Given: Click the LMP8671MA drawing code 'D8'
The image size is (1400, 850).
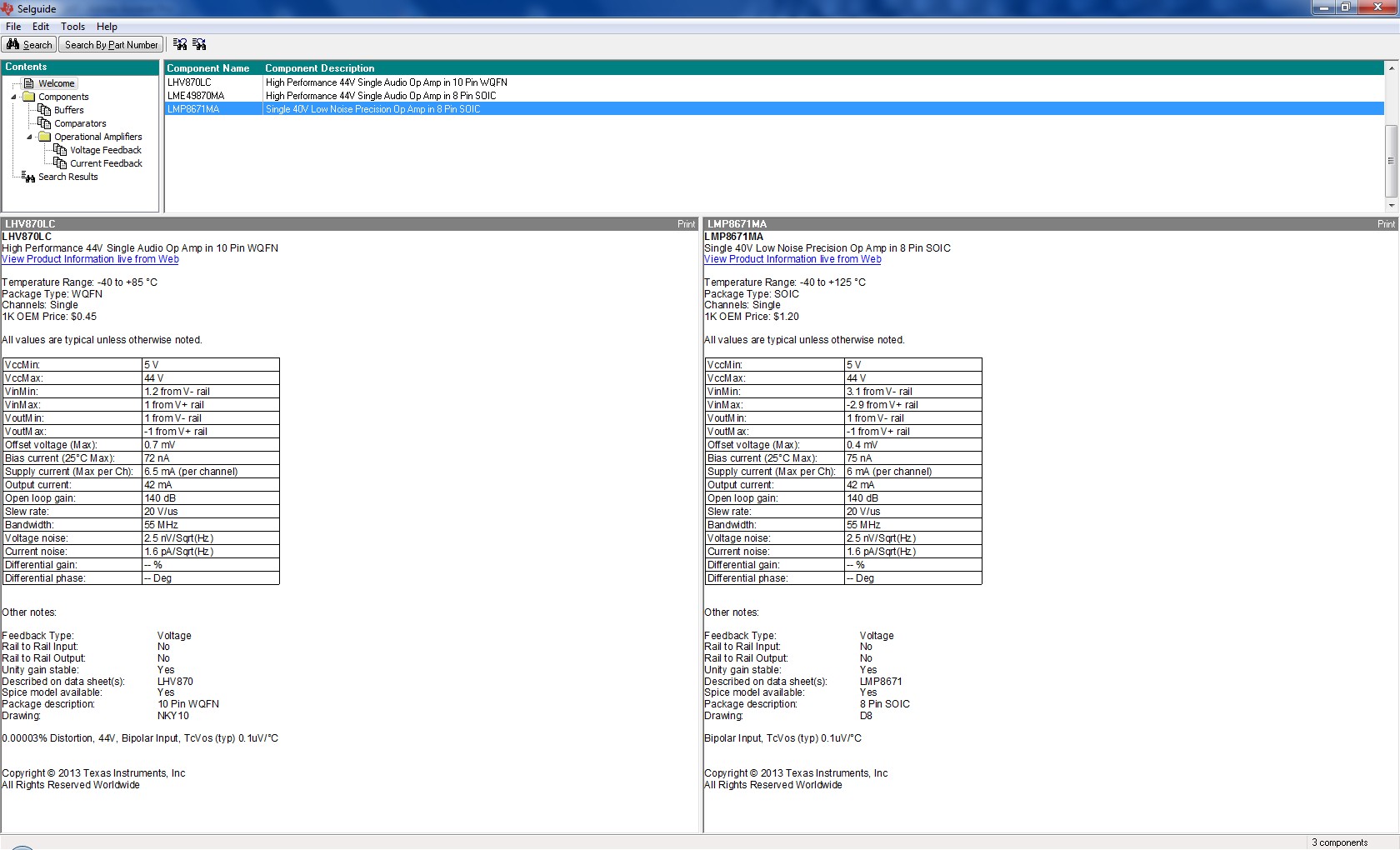Looking at the screenshot, I should [x=866, y=716].
